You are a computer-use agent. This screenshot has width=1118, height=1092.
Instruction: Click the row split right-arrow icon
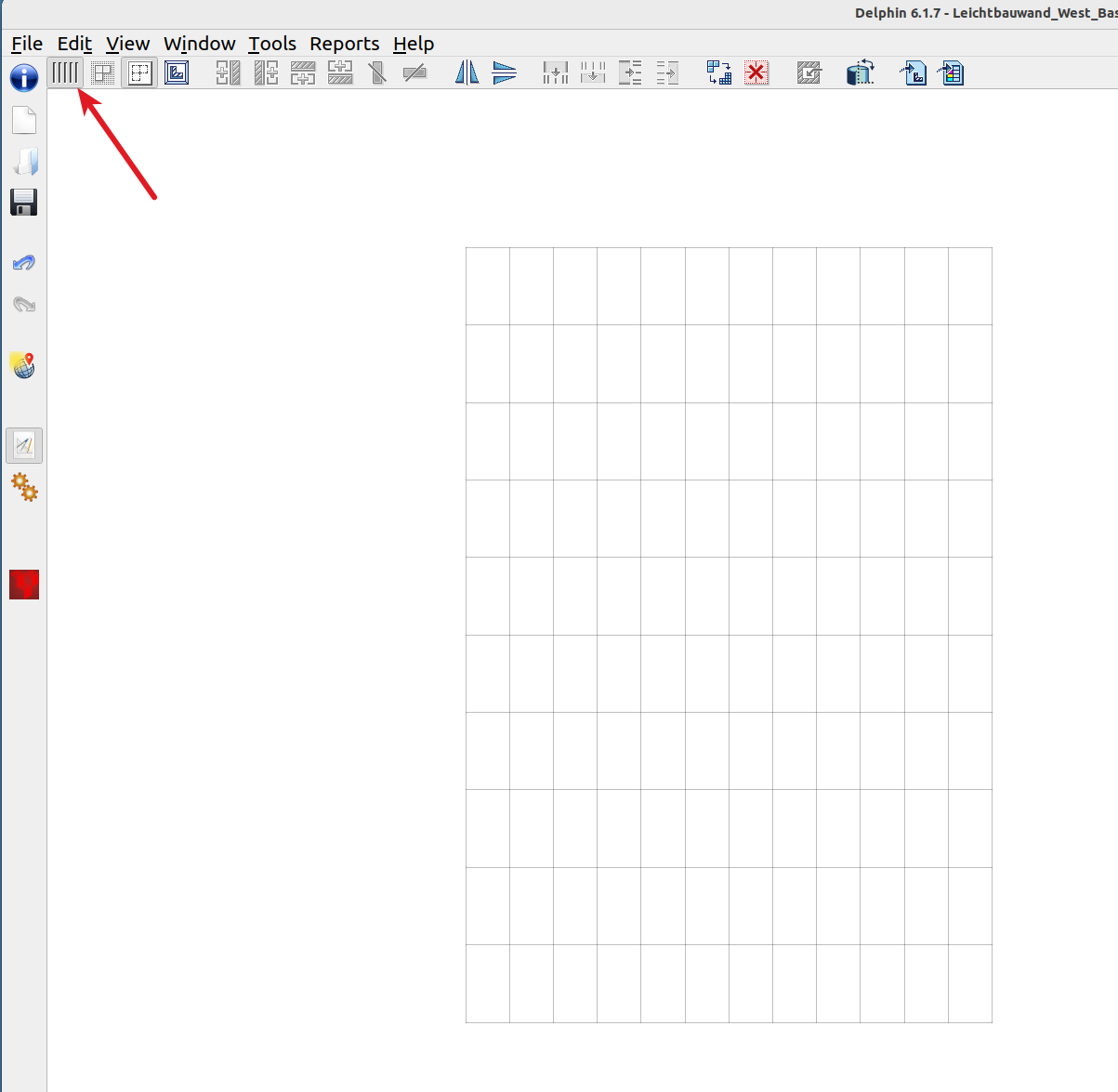[x=630, y=72]
